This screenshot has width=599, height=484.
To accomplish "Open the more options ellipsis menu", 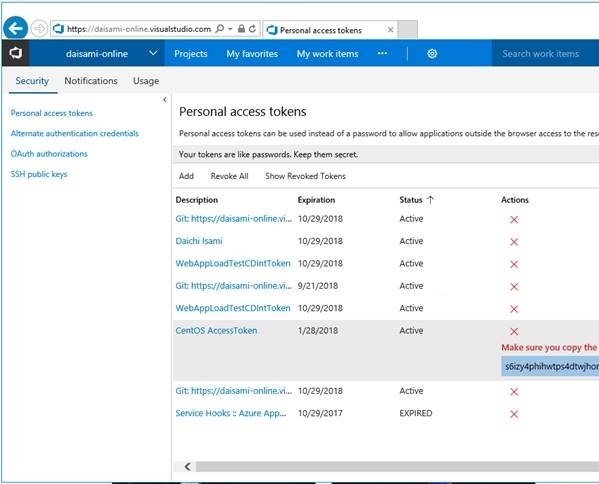I will (382, 53).
